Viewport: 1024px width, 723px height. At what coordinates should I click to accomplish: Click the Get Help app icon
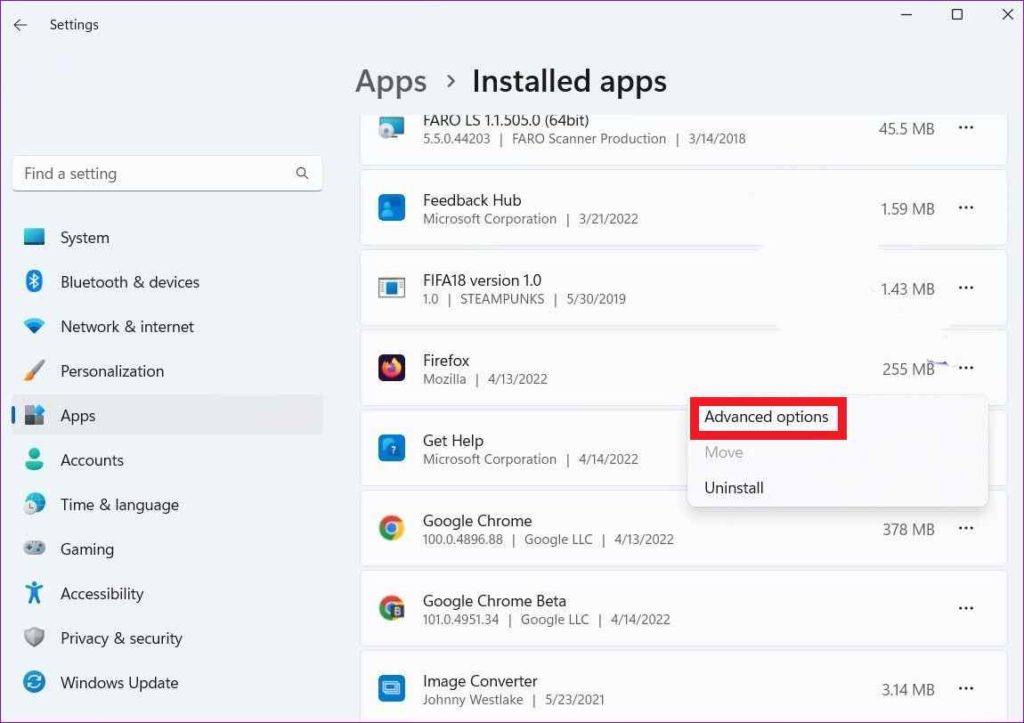391,448
